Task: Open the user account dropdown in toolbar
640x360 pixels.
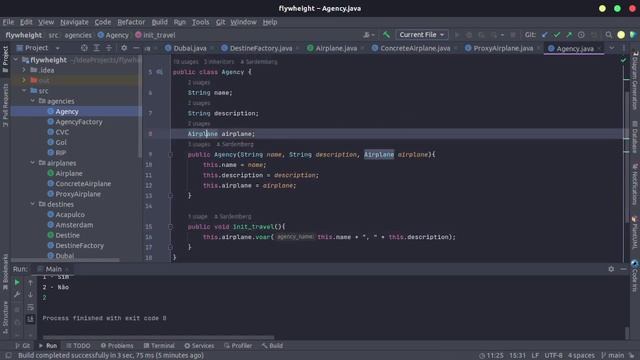Action: [x=369, y=35]
